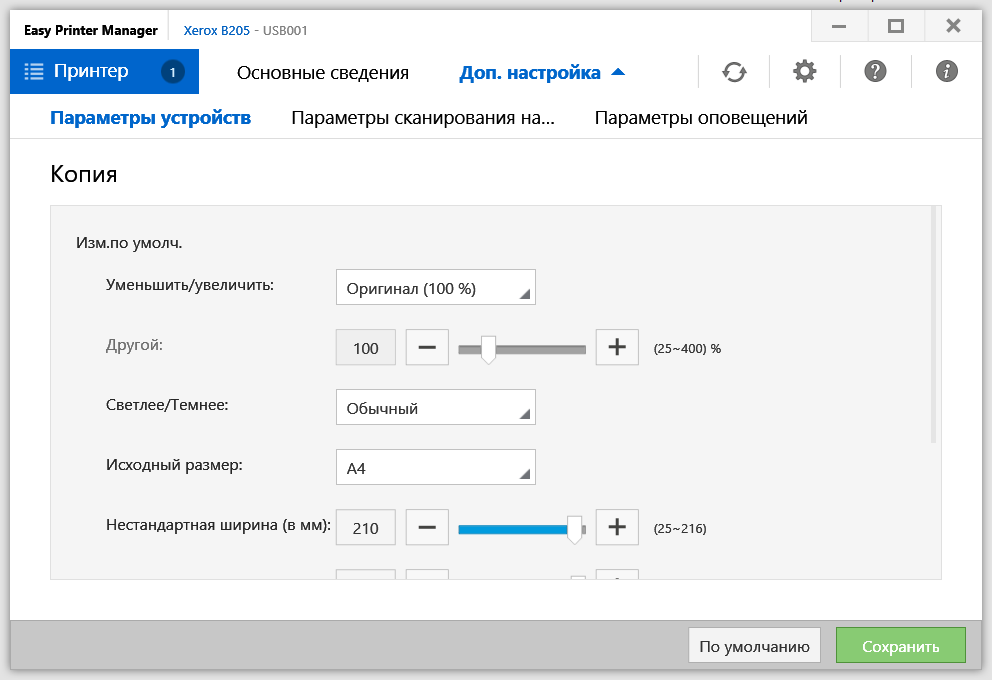Screen dimensions: 992x680
Task: Open the Уменьшить/увеличить dropdown
Action: (436, 288)
